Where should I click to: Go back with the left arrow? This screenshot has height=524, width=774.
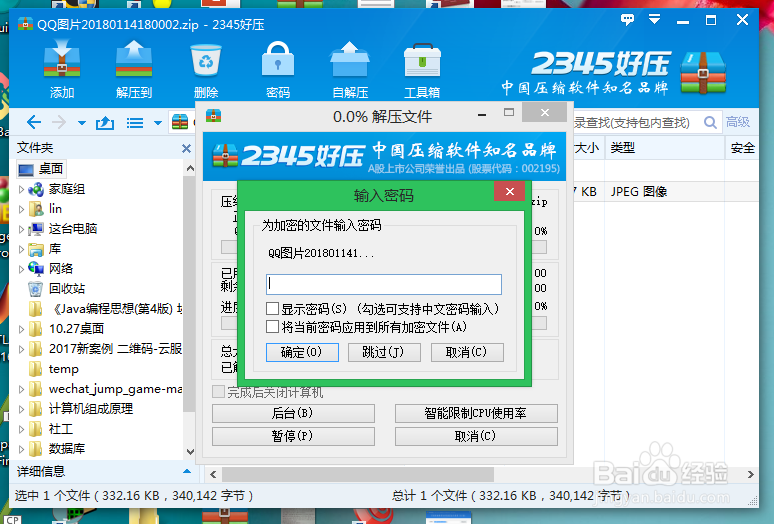pyautogui.click(x=34, y=122)
